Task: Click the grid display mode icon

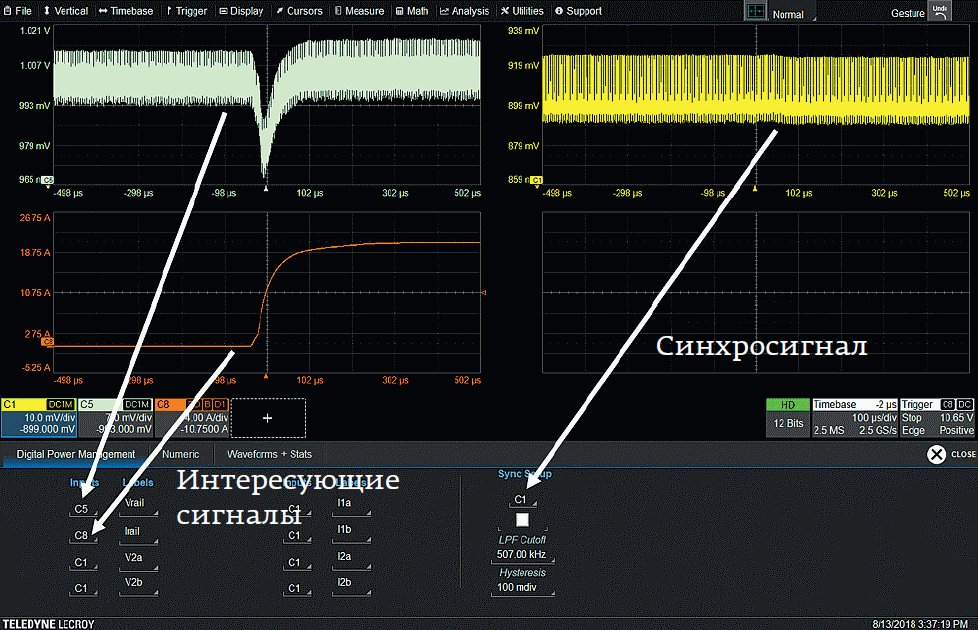Action: click(x=755, y=11)
